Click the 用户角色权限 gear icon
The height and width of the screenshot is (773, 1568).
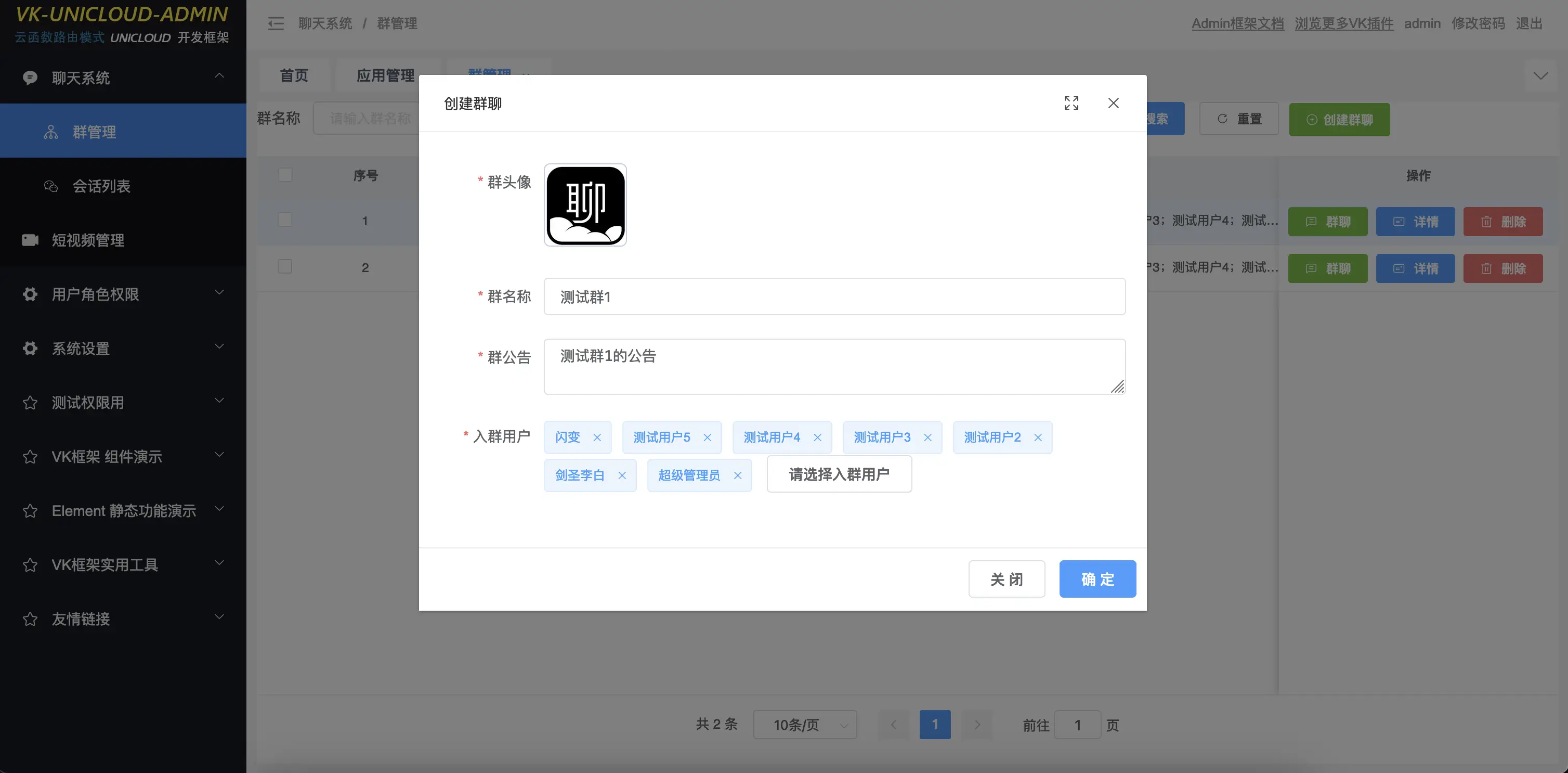[30, 294]
